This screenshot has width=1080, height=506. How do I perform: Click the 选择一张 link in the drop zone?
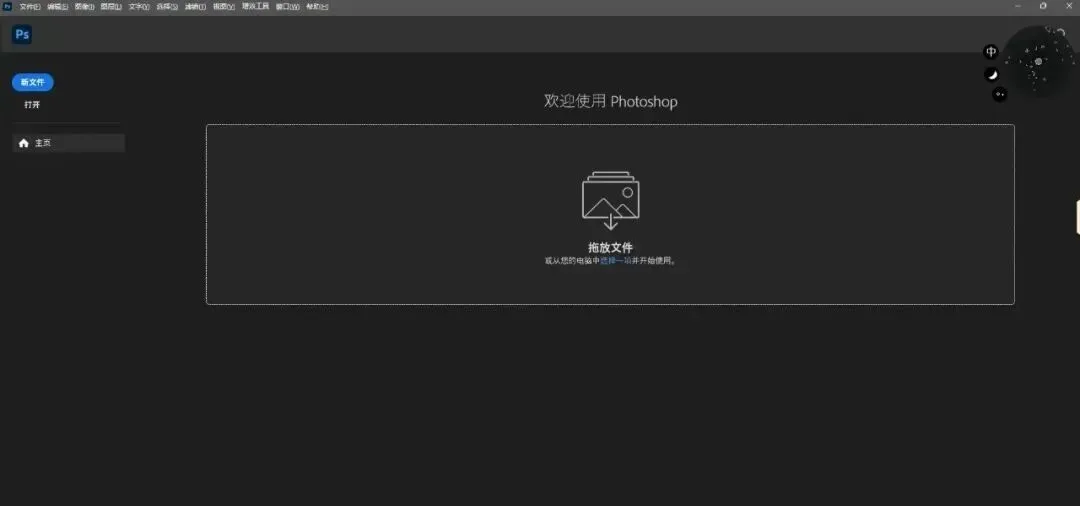615,261
